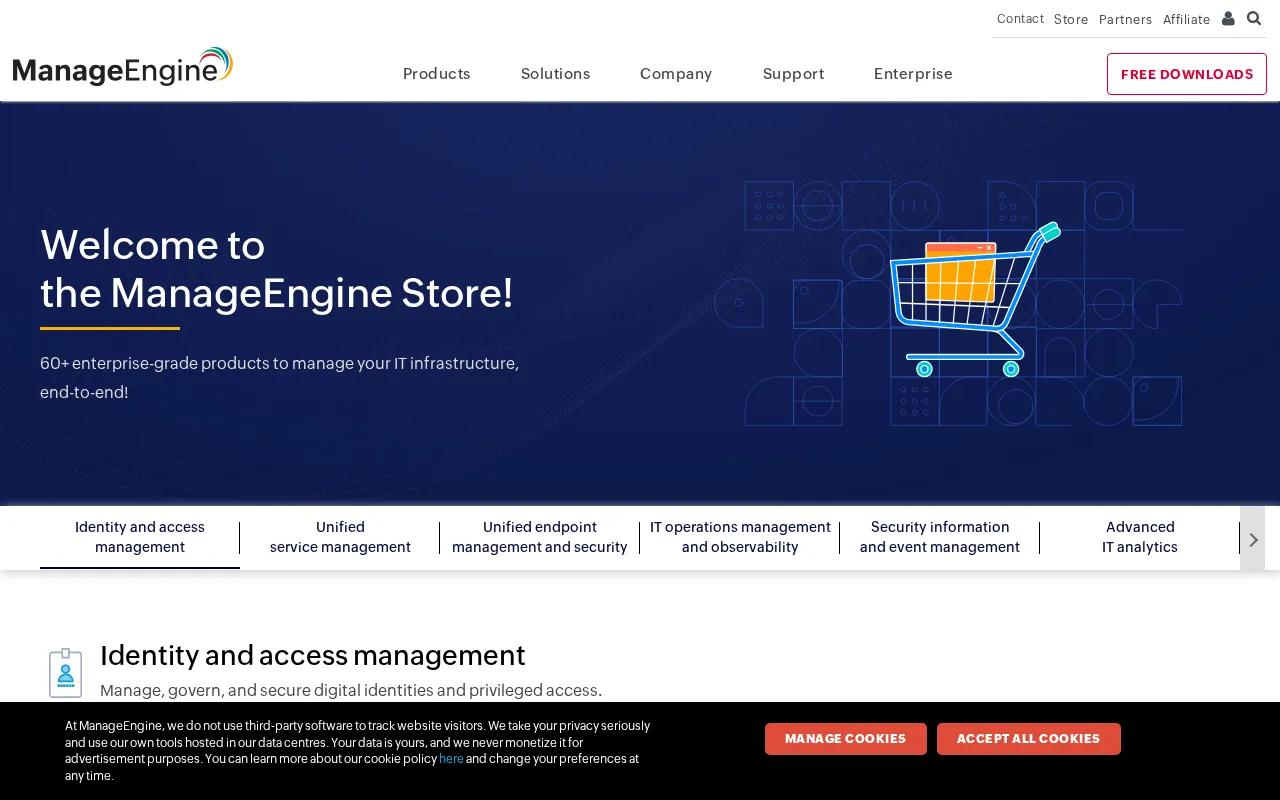
Task: Click the Manage Cookies button
Action: pos(846,739)
